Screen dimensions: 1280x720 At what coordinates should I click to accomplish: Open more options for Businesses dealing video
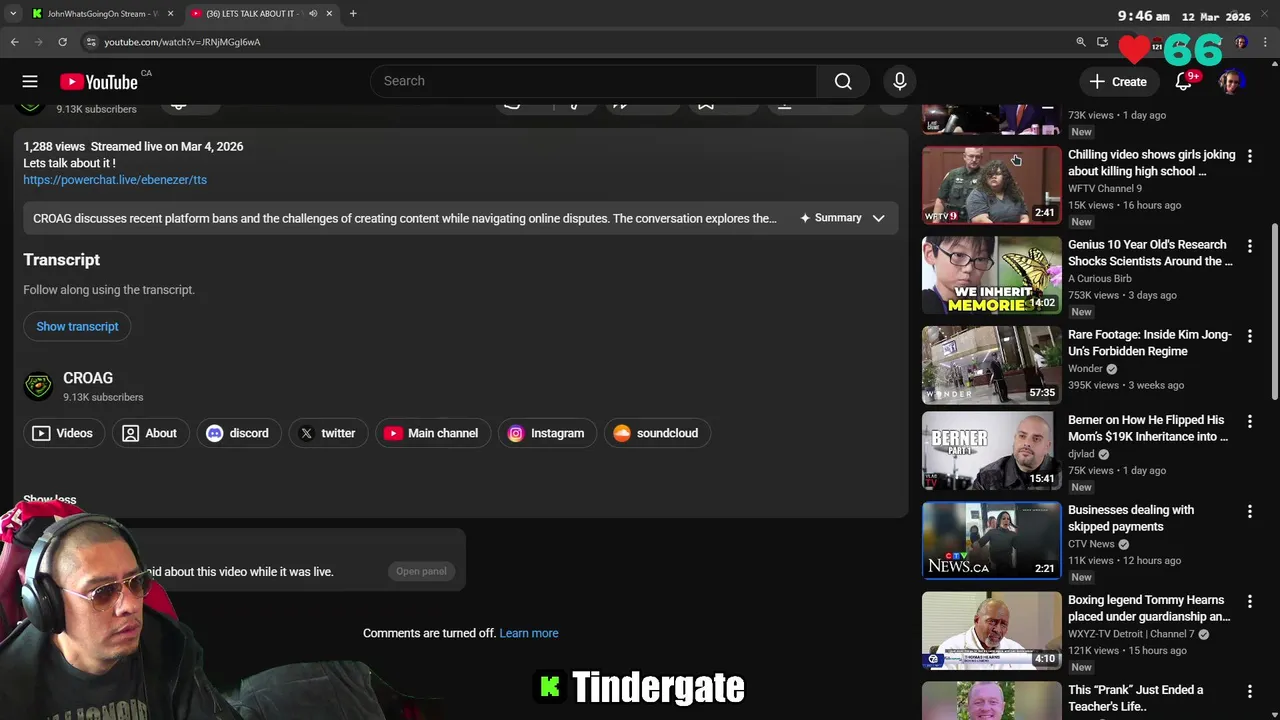click(x=1249, y=511)
